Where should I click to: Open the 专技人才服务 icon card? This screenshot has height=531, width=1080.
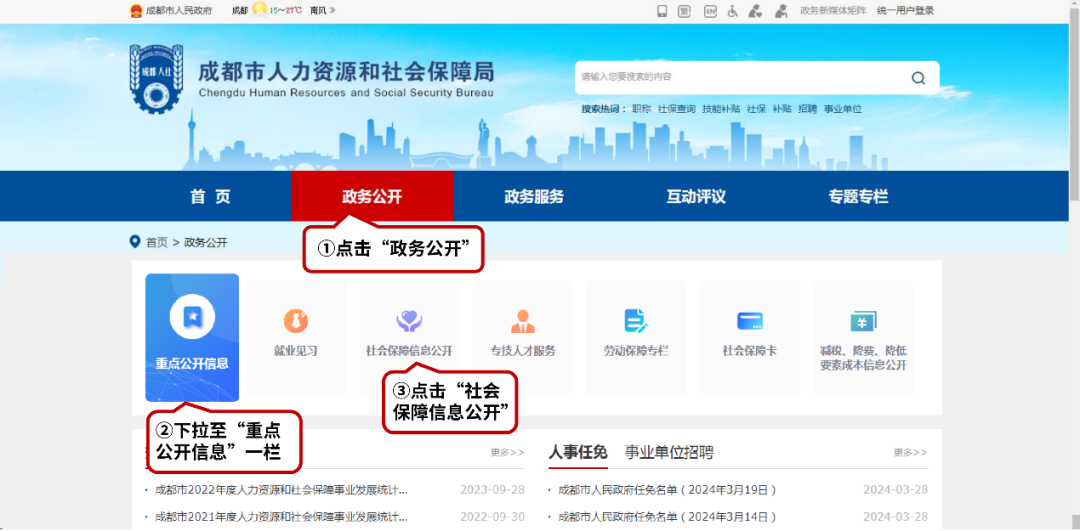[523, 337]
